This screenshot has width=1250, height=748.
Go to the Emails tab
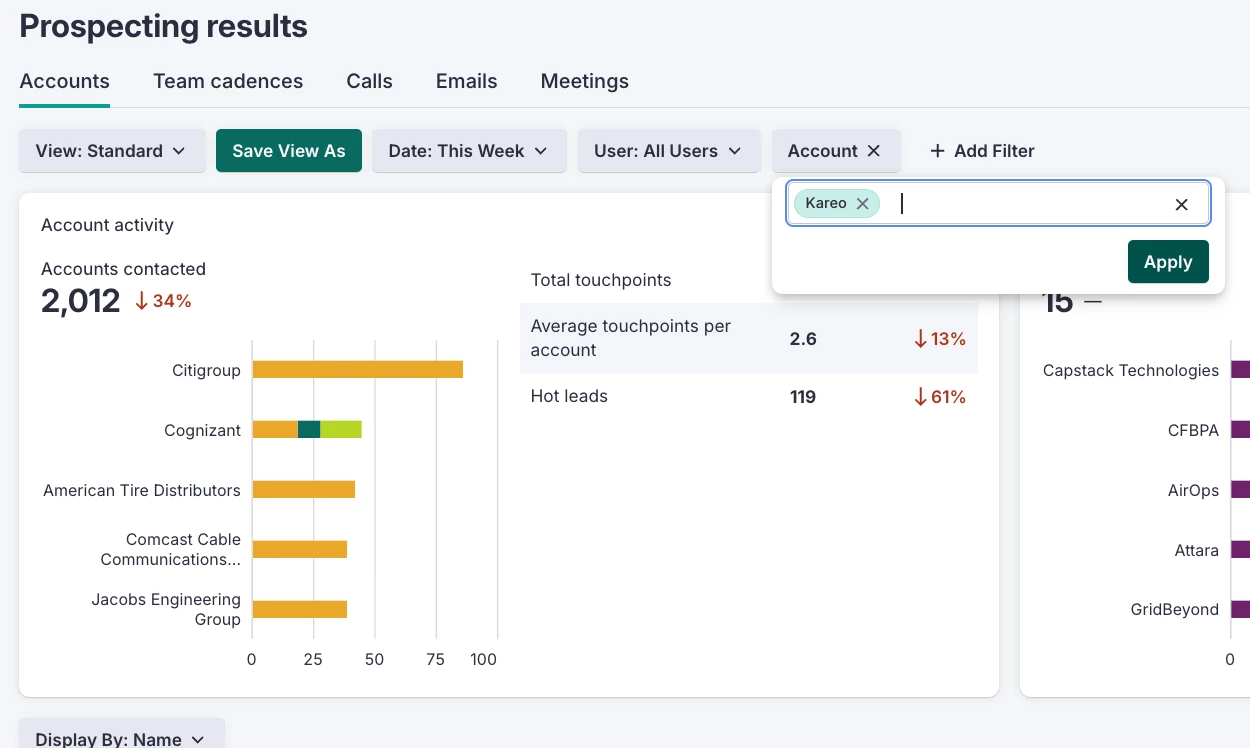point(466,82)
